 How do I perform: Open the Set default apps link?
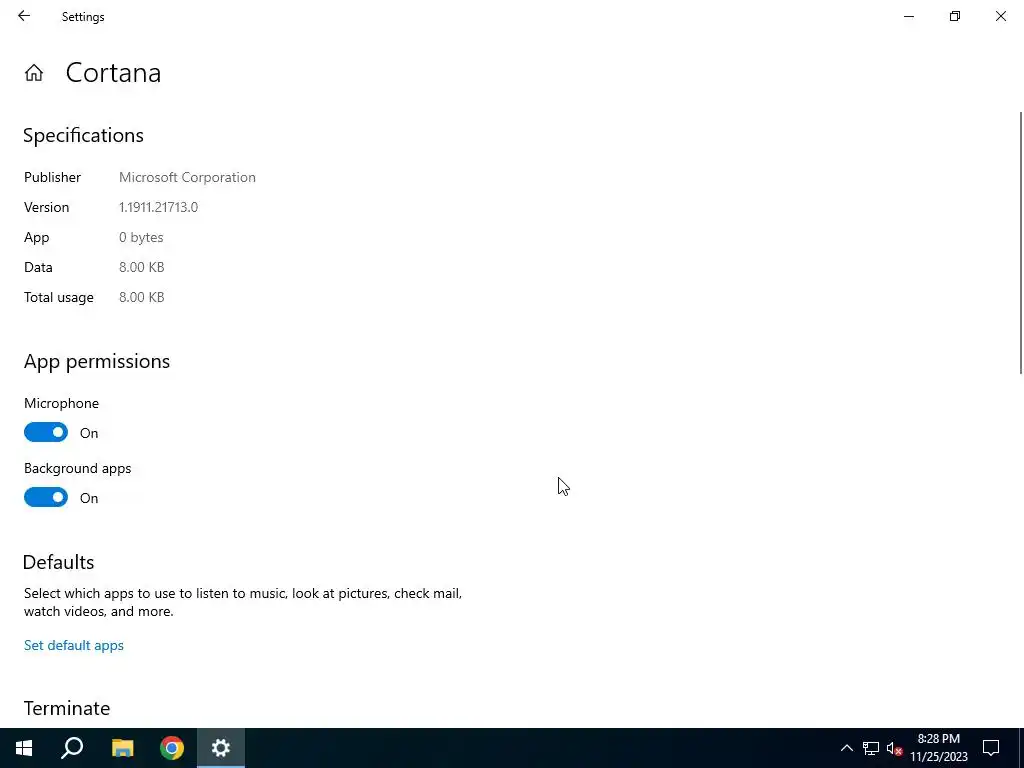(x=74, y=645)
